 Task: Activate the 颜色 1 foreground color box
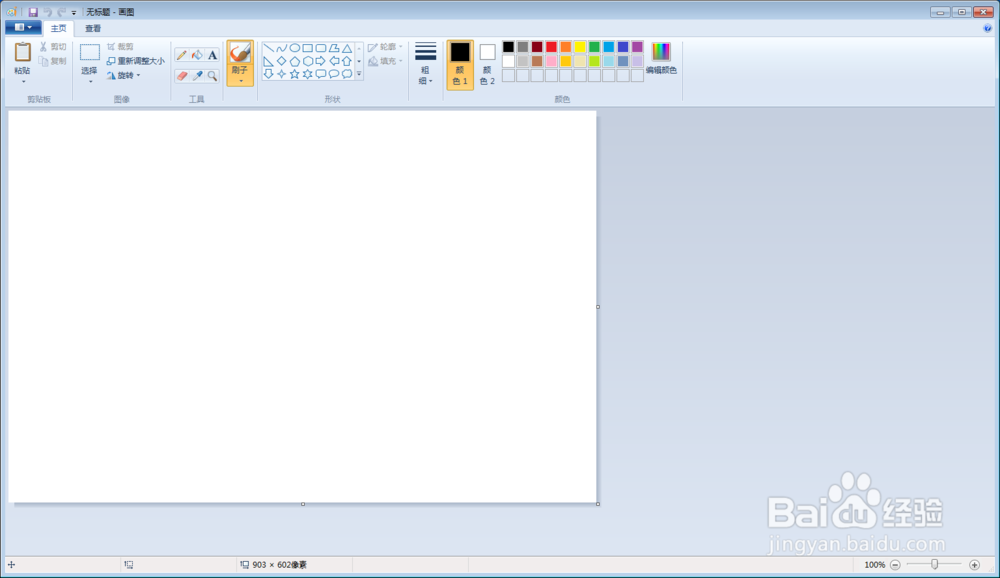pyautogui.click(x=460, y=64)
